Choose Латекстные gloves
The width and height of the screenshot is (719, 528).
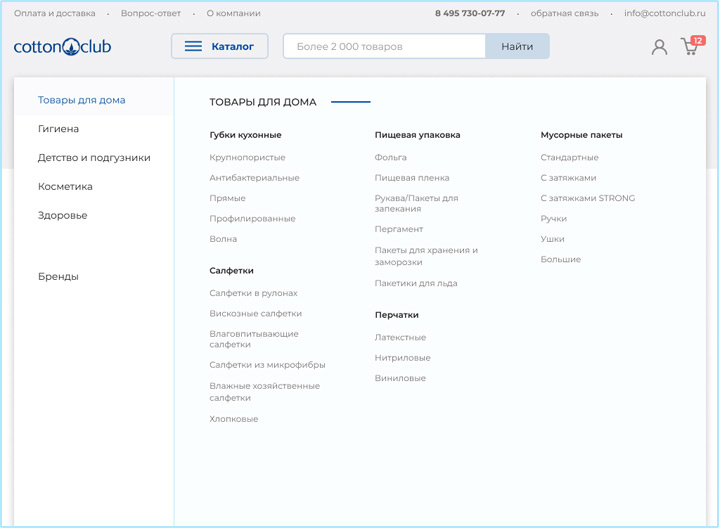(x=400, y=337)
